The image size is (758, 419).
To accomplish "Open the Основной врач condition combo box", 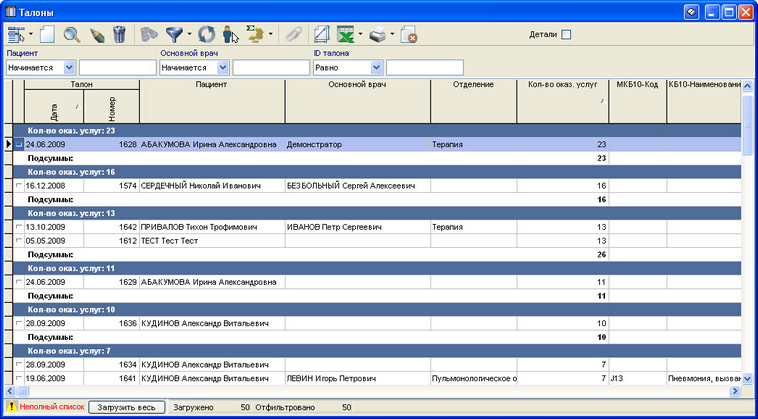I will [x=194, y=68].
